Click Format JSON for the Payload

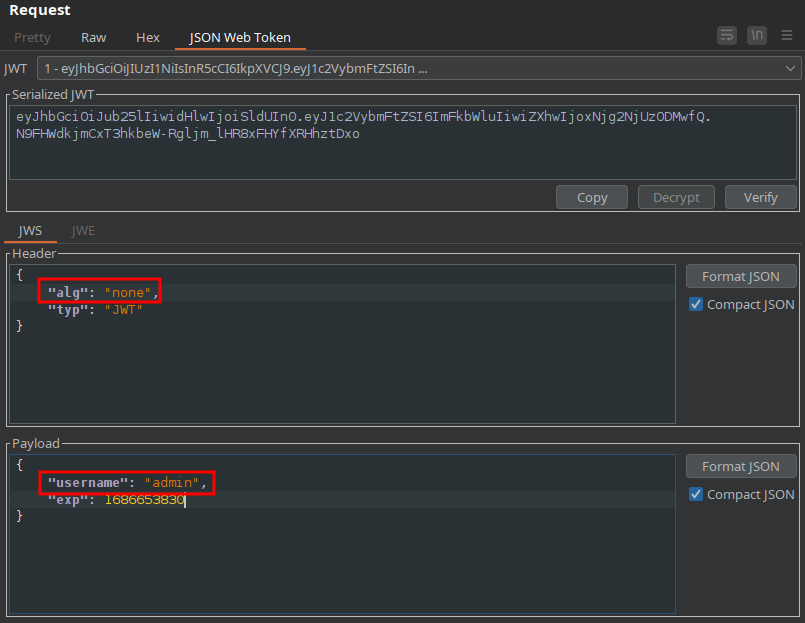click(x=740, y=466)
